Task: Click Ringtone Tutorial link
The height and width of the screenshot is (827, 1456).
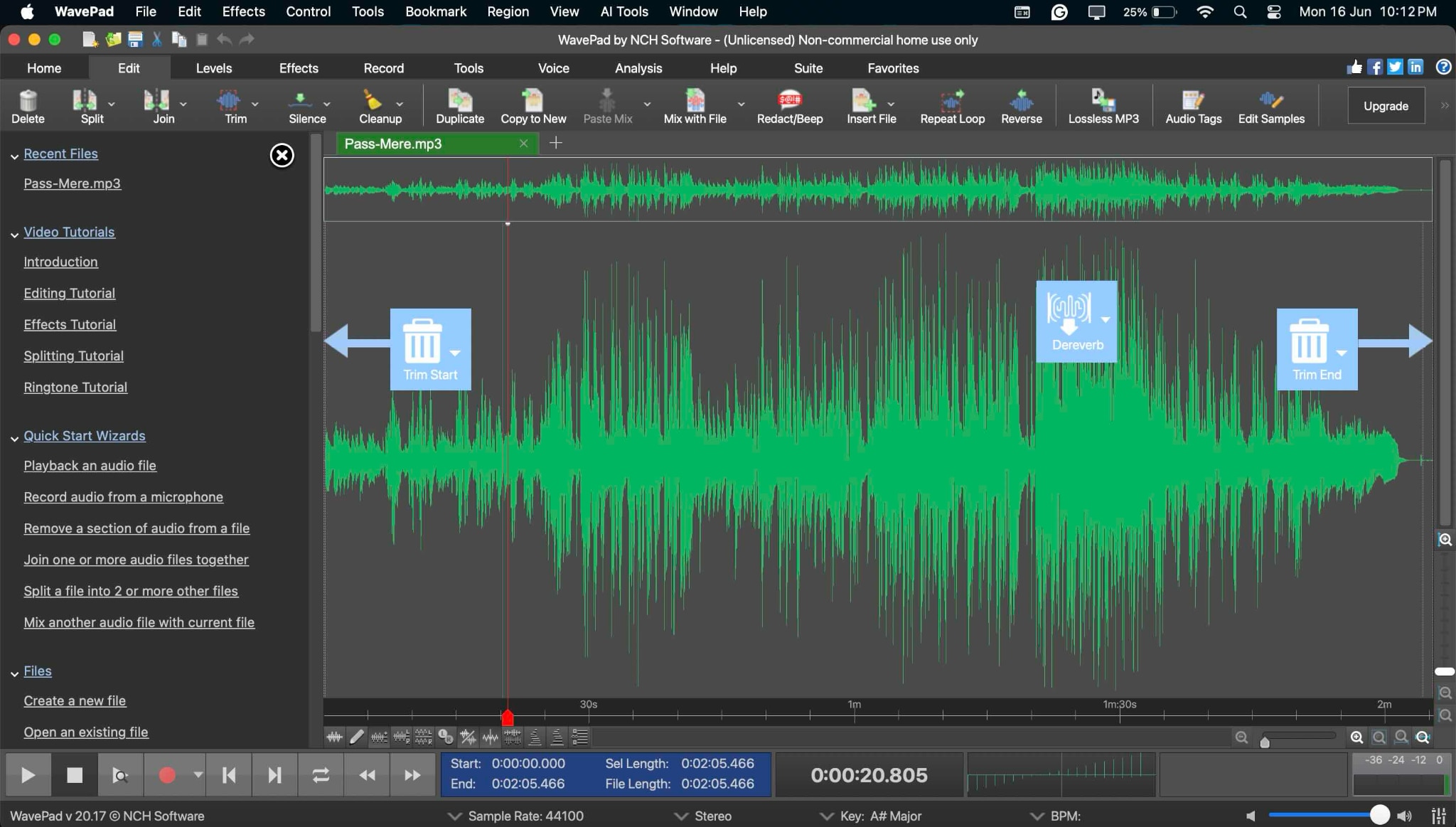Action: [x=75, y=387]
